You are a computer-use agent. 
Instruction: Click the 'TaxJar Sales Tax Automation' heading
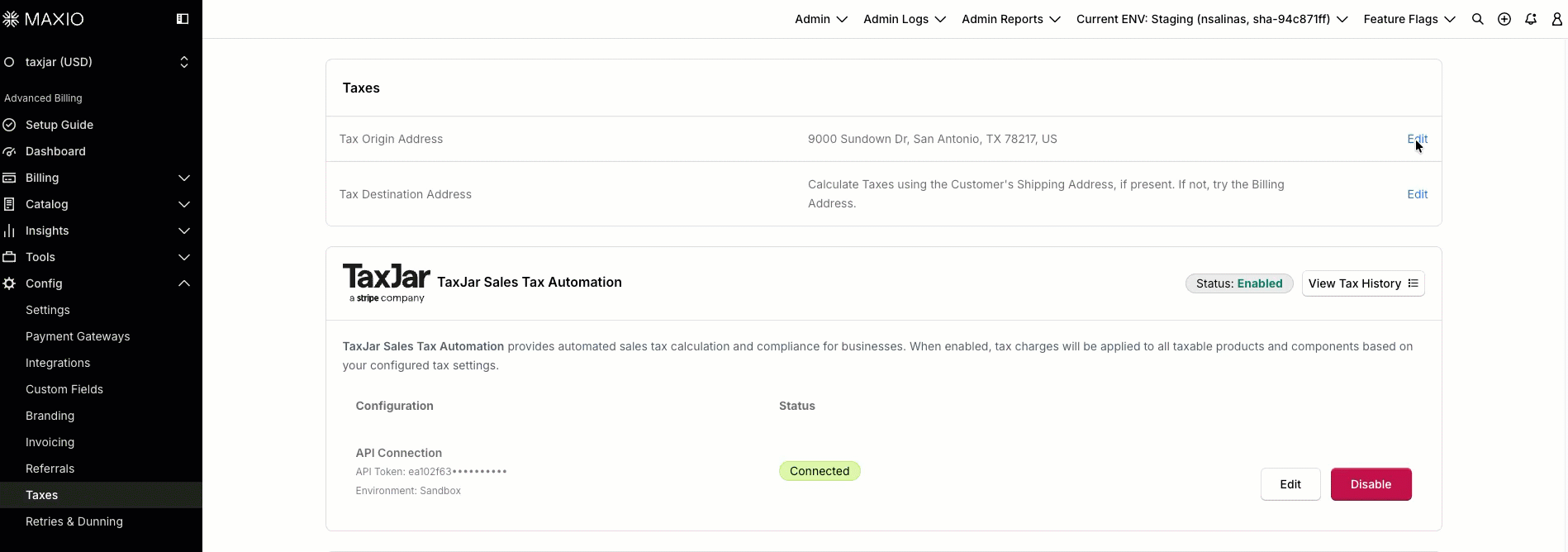[529, 282]
